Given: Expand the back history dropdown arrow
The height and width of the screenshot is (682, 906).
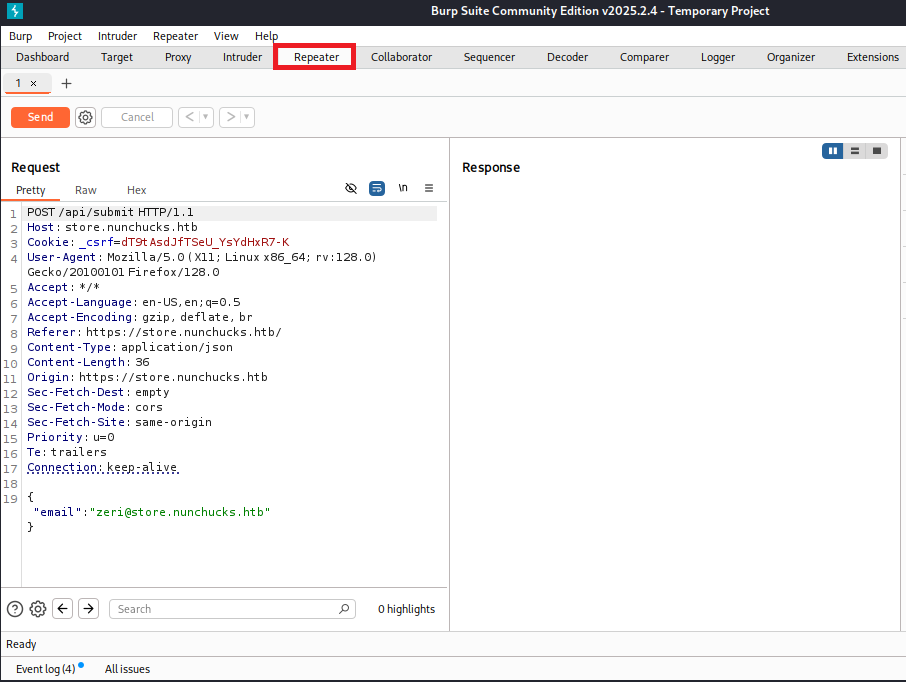Looking at the screenshot, I should point(207,117).
